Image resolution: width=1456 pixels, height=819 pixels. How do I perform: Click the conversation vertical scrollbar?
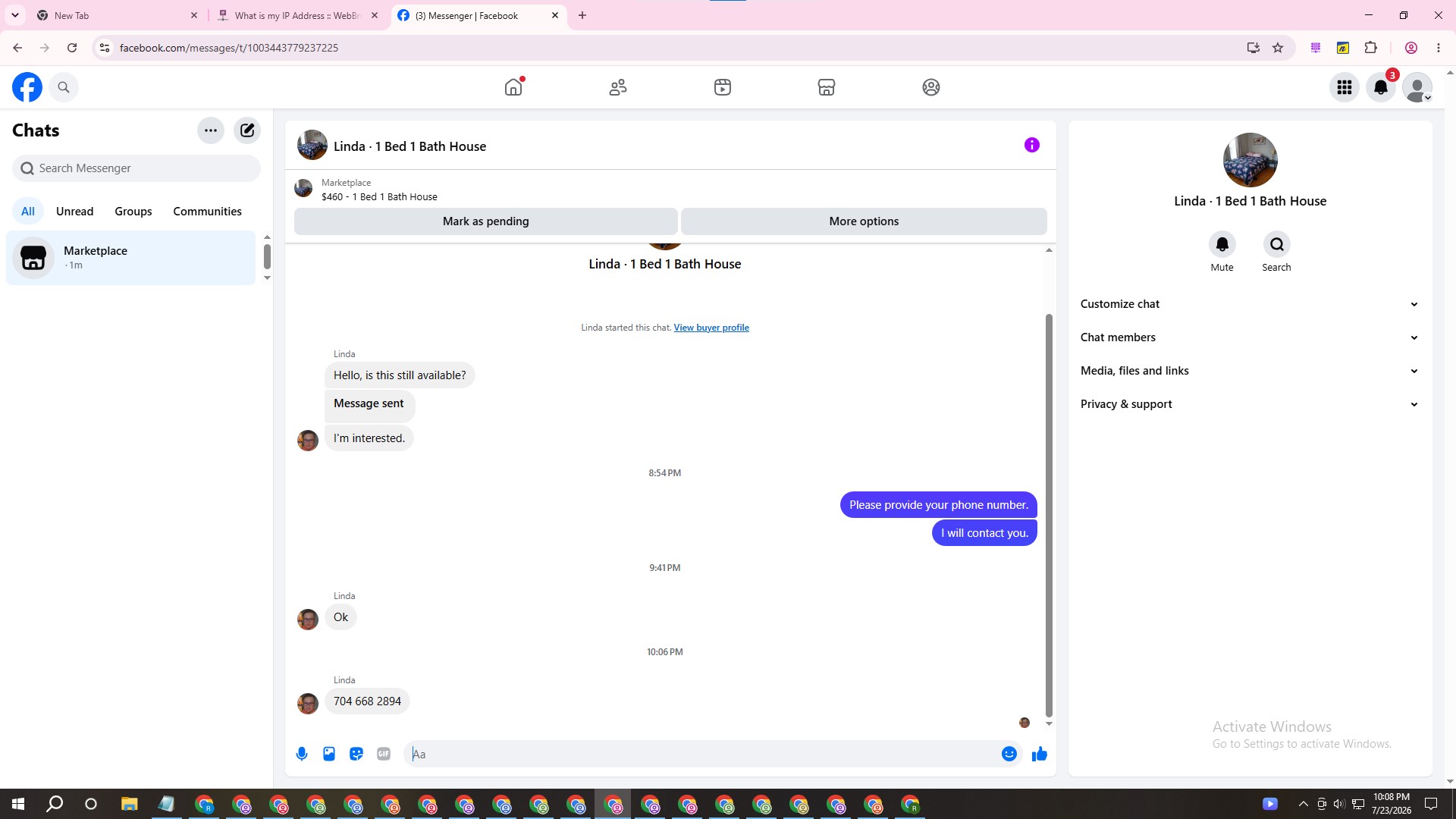click(1049, 516)
